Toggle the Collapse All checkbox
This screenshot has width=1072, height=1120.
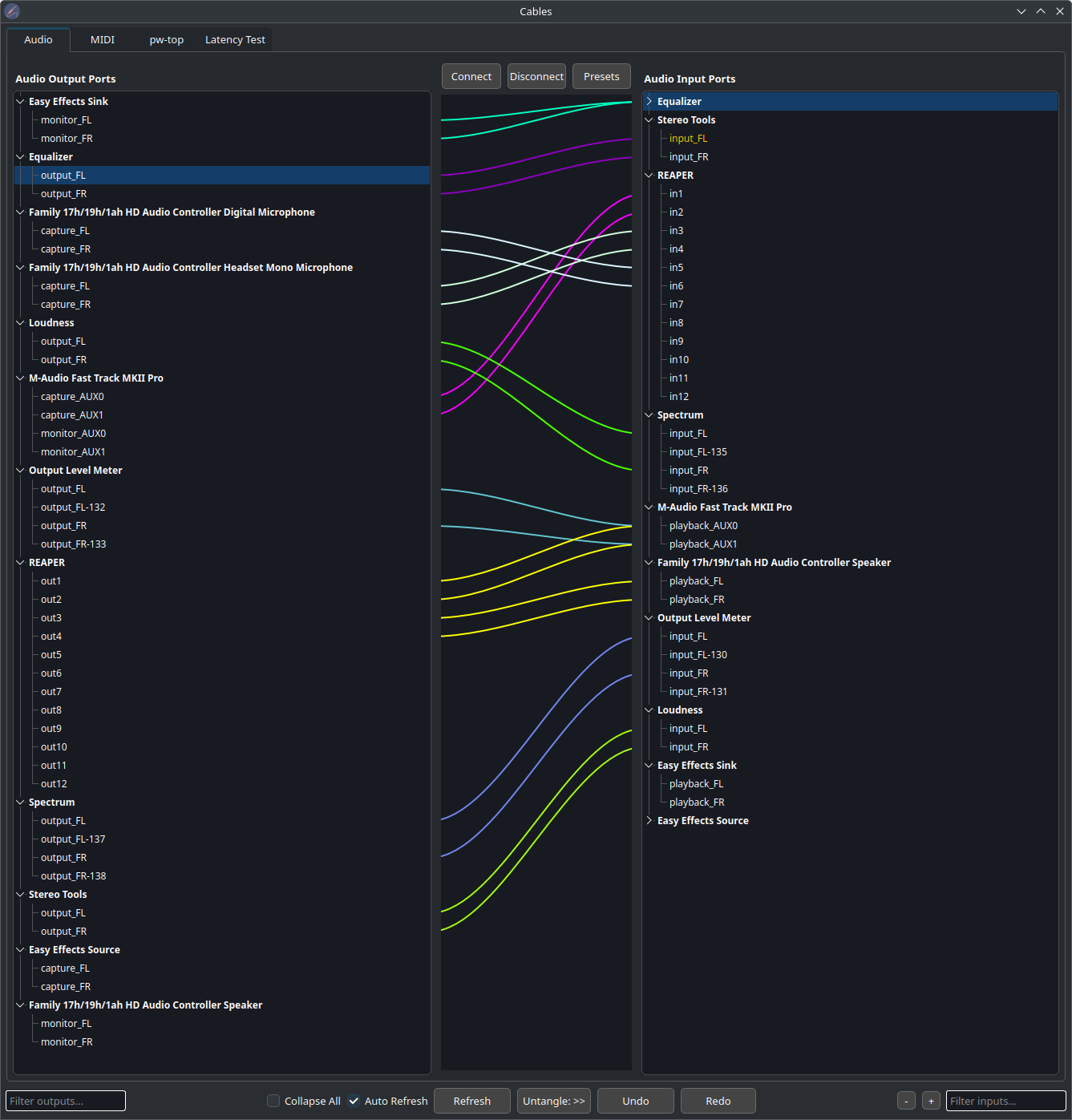coord(273,1101)
